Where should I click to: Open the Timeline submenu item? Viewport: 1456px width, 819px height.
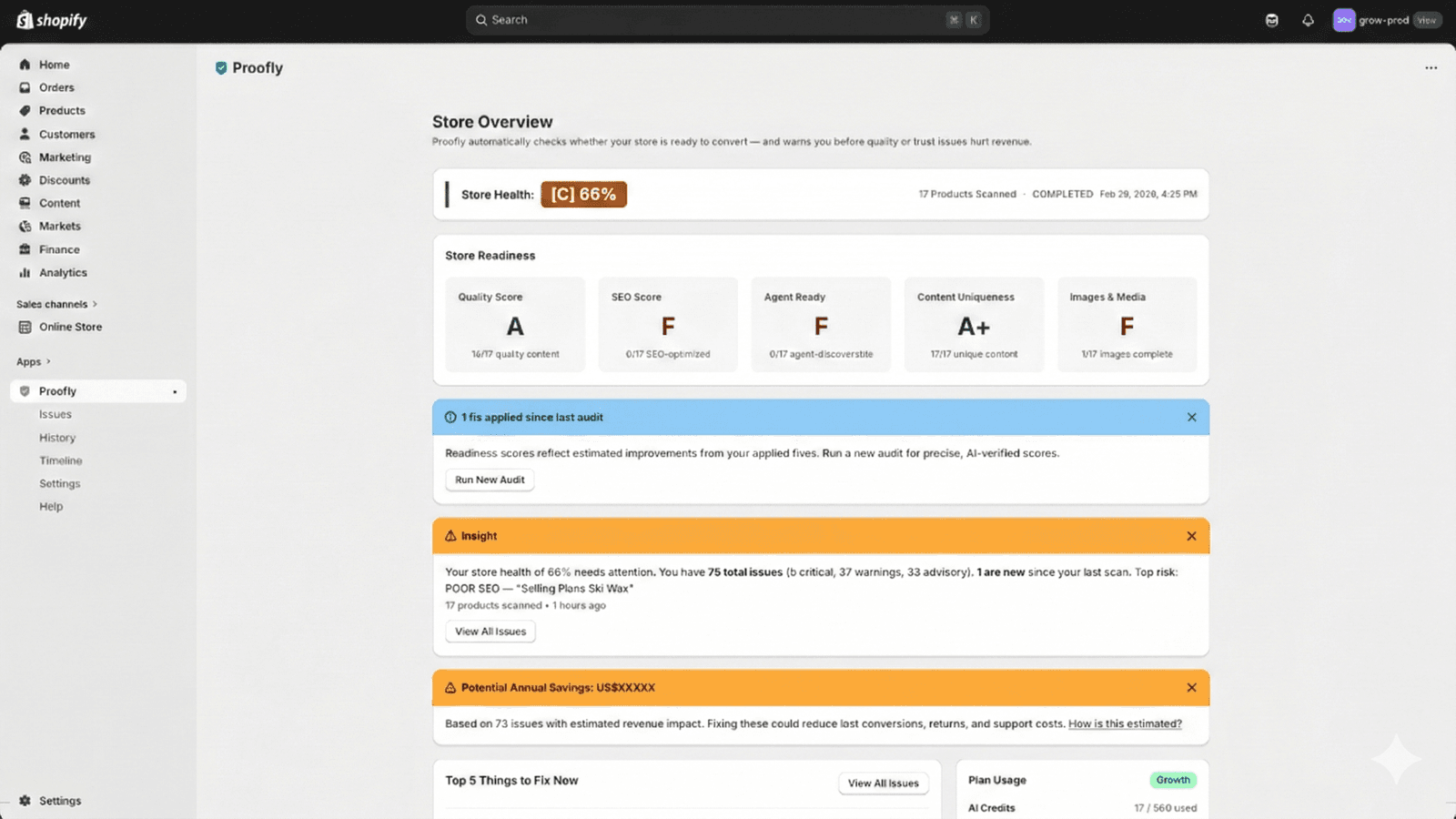61,460
